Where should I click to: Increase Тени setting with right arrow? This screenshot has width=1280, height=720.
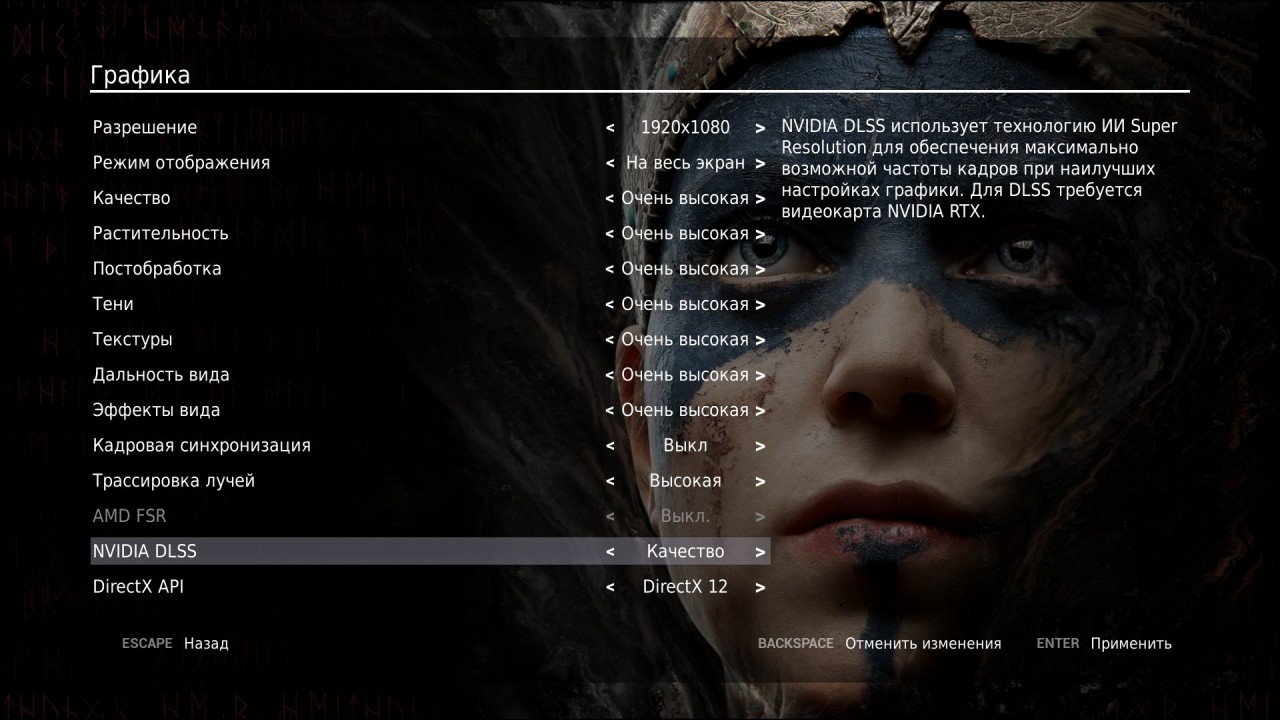coord(760,305)
